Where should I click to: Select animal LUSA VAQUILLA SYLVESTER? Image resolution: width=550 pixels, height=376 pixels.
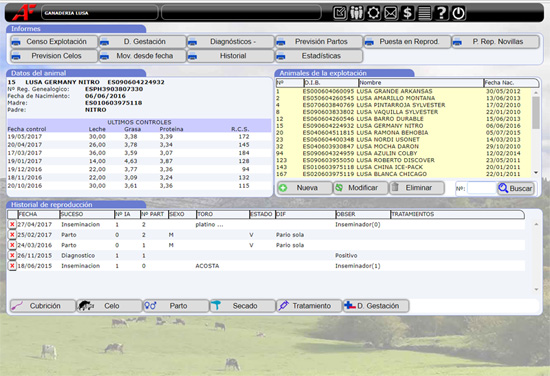pyautogui.click(x=404, y=112)
